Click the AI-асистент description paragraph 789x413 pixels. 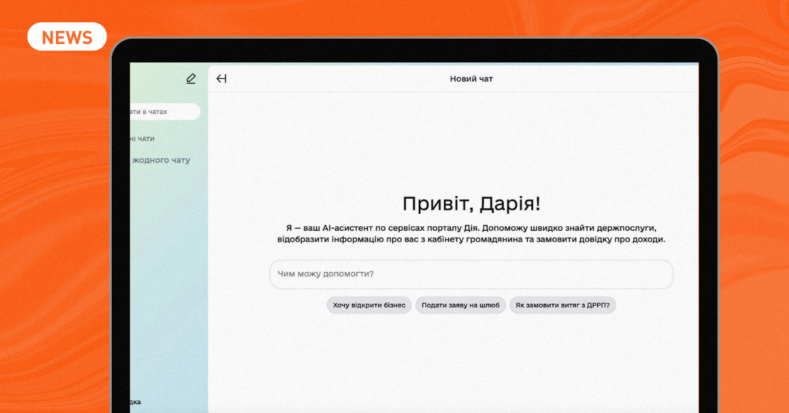[x=471, y=233]
